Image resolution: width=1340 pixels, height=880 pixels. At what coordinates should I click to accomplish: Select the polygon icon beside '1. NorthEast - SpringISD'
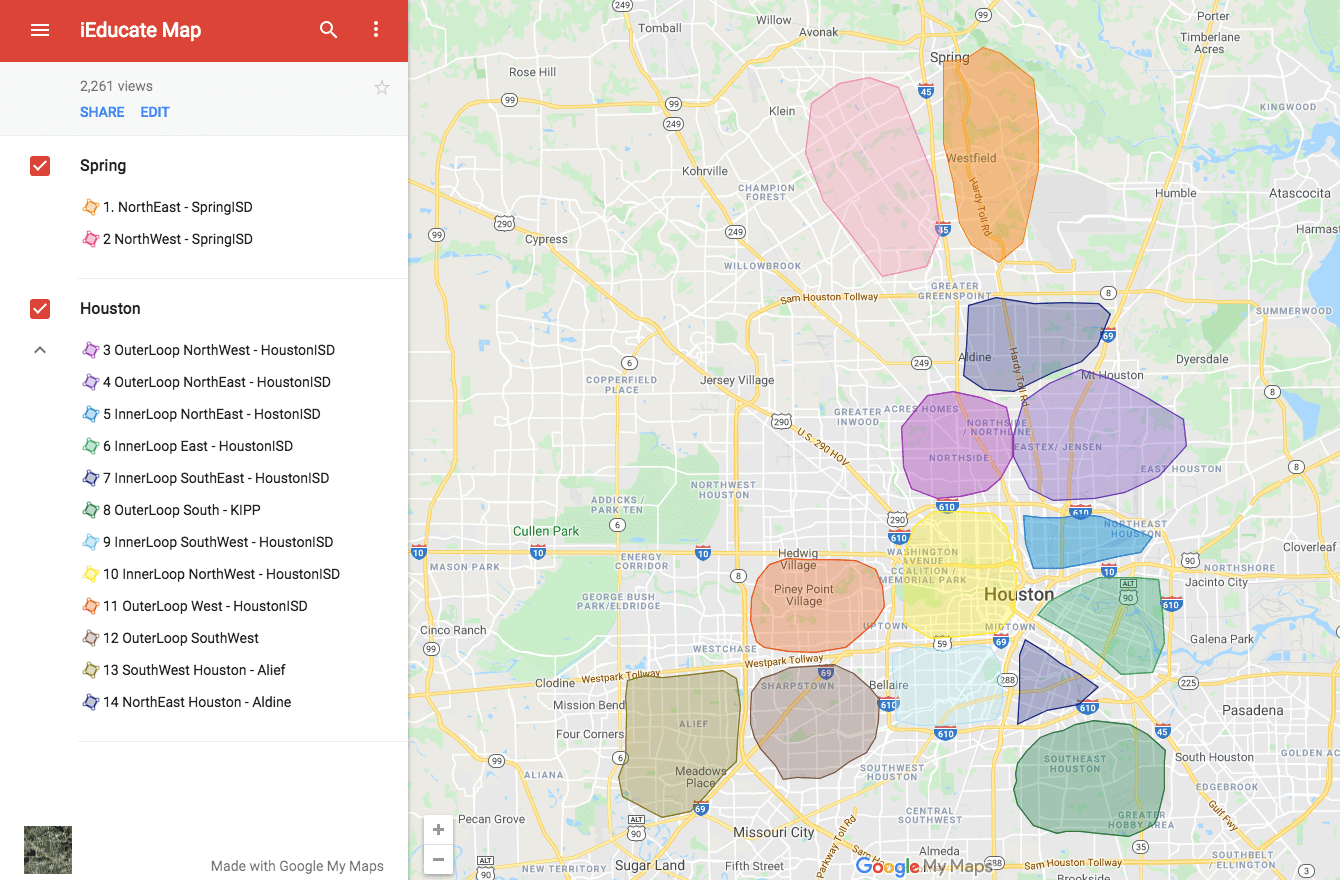point(90,207)
